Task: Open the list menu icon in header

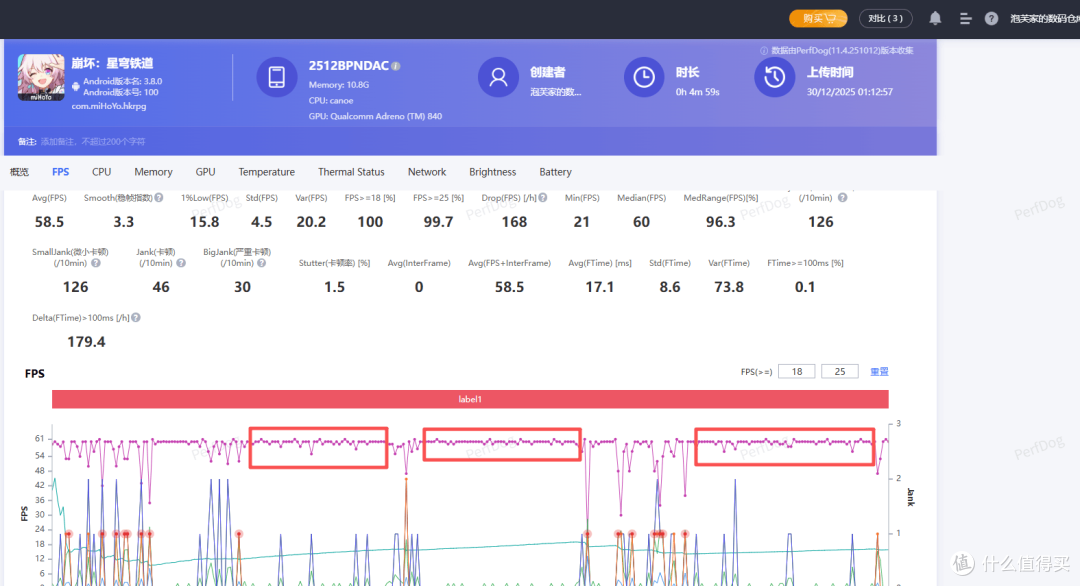Action: [965, 19]
